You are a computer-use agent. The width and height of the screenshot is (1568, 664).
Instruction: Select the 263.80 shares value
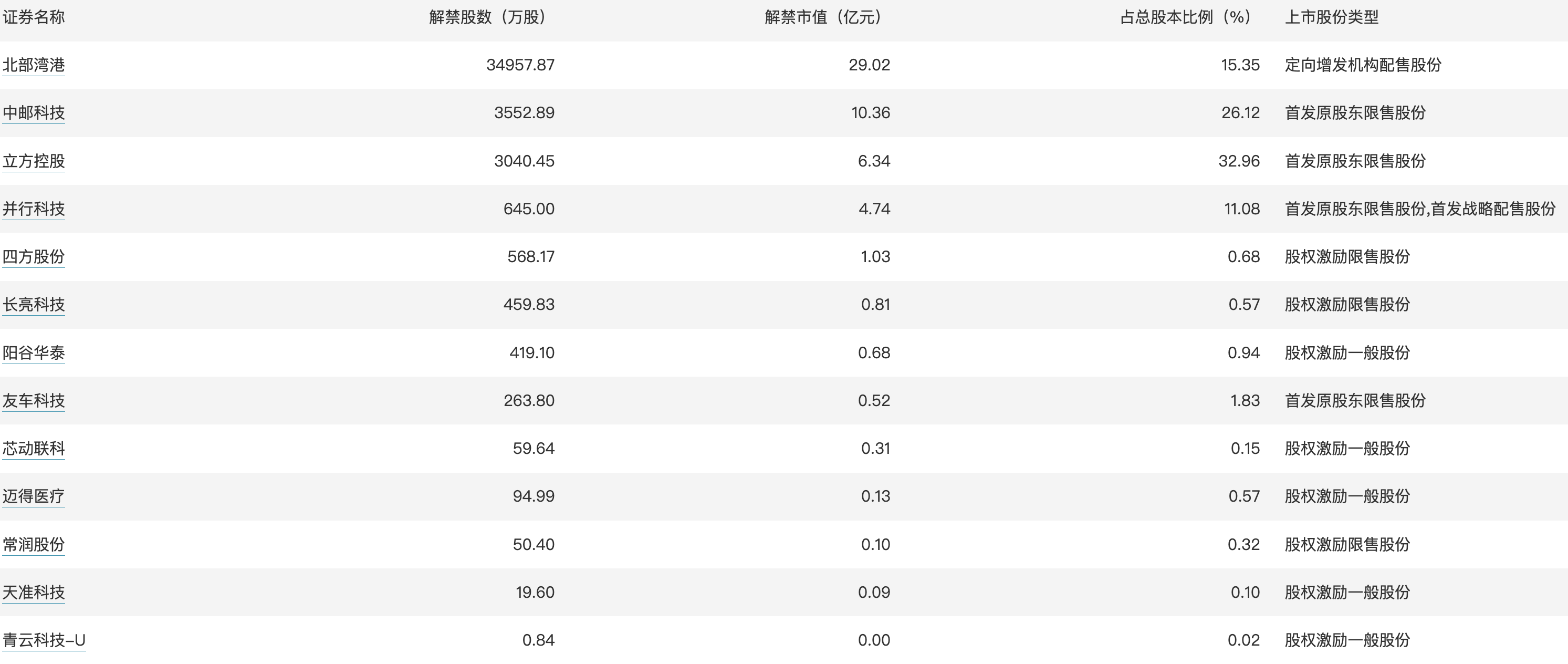click(529, 400)
